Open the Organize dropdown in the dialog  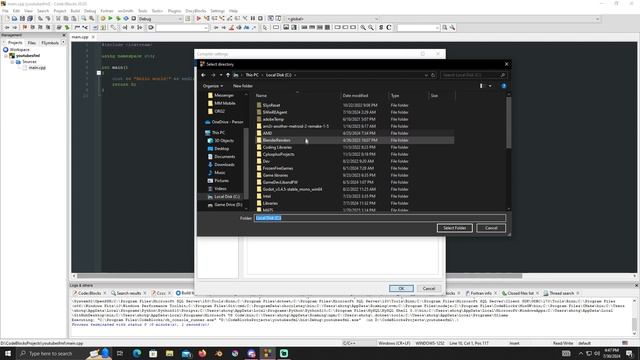[213, 86]
